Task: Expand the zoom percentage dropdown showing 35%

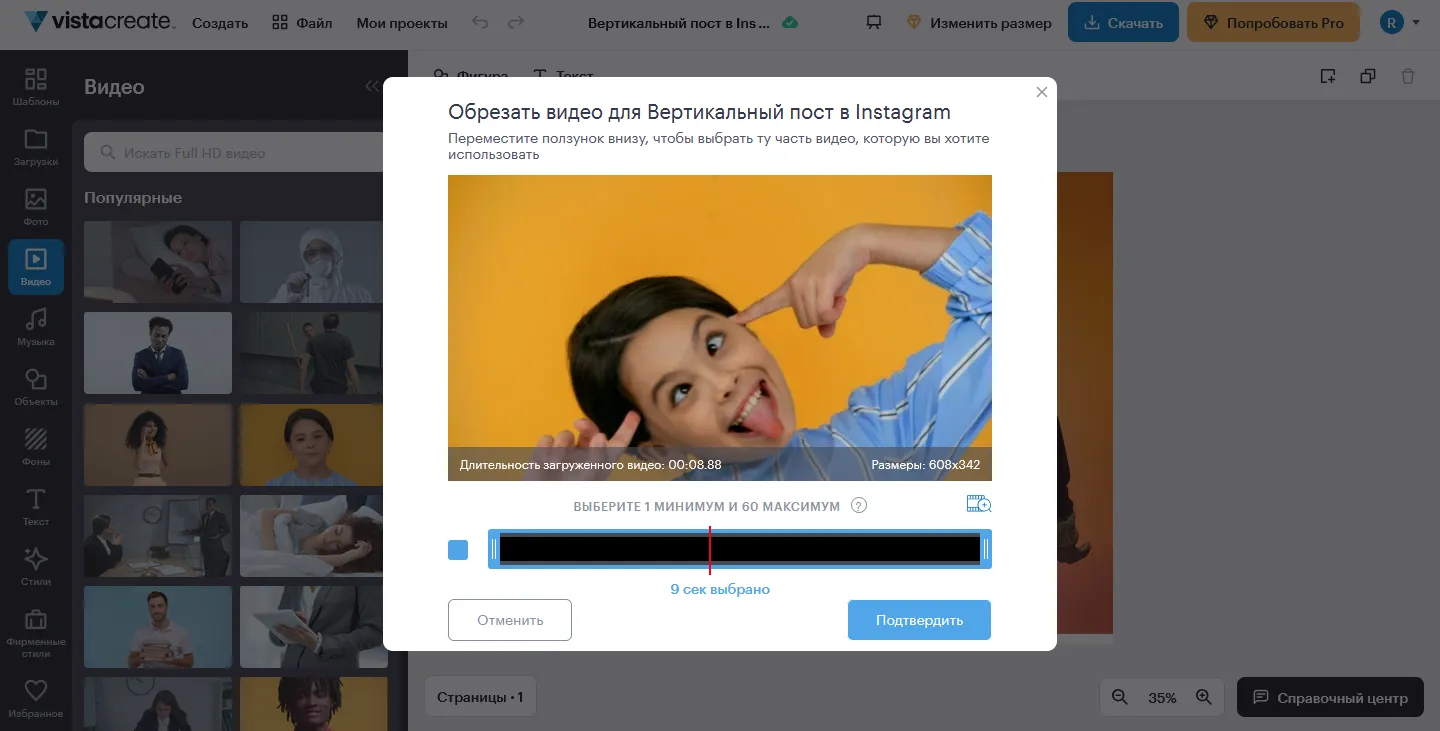Action: tap(1162, 697)
